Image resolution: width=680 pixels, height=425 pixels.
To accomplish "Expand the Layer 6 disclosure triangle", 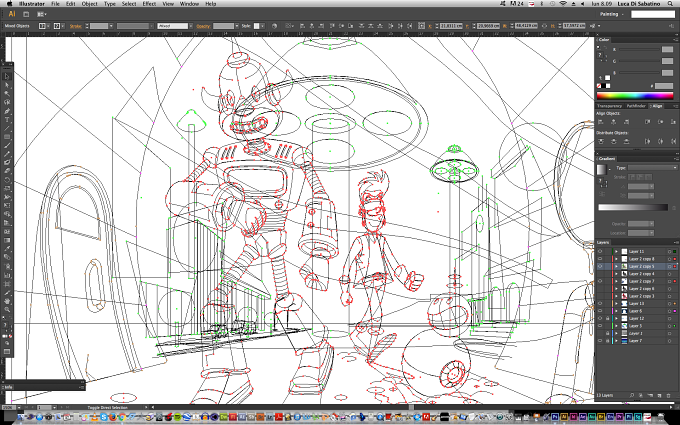I will coord(616,311).
